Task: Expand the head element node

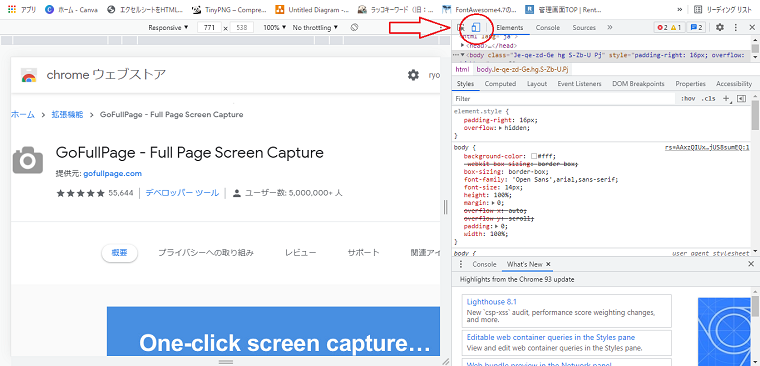Action: click(463, 46)
